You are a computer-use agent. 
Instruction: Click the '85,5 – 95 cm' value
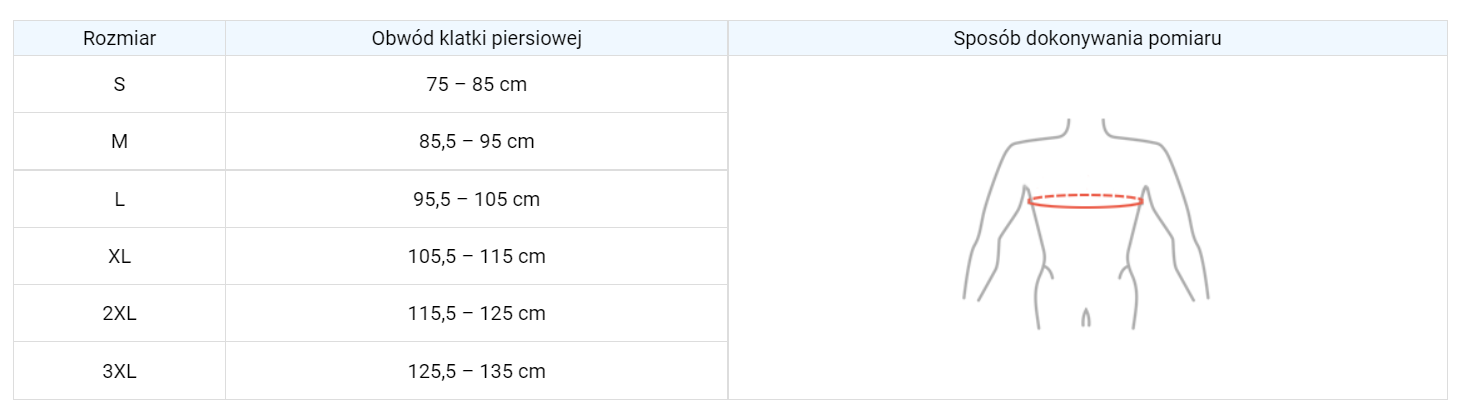[x=476, y=142]
